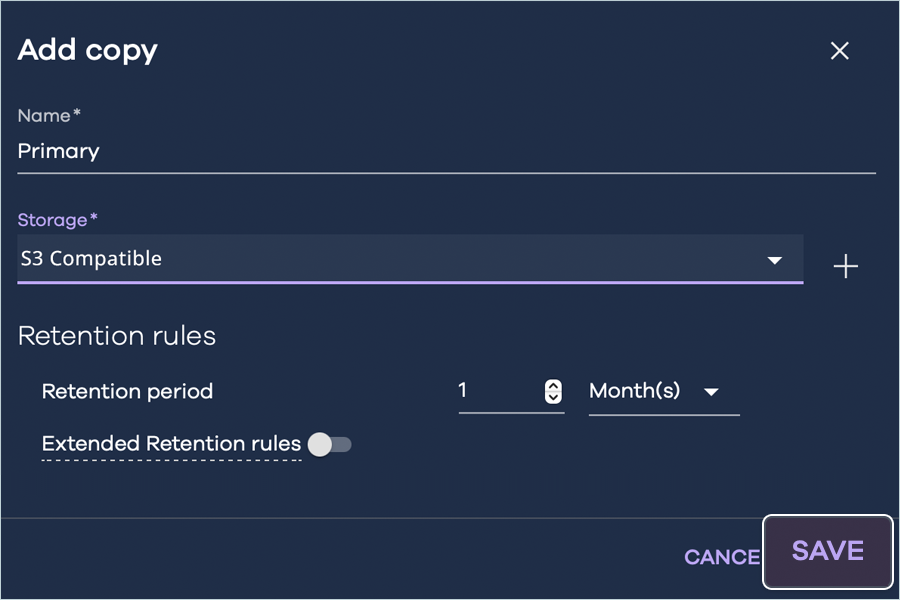The height and width of the screenshot is (600, 900).
Task: Click the Retention period label
Action: (x=127, y=391)
